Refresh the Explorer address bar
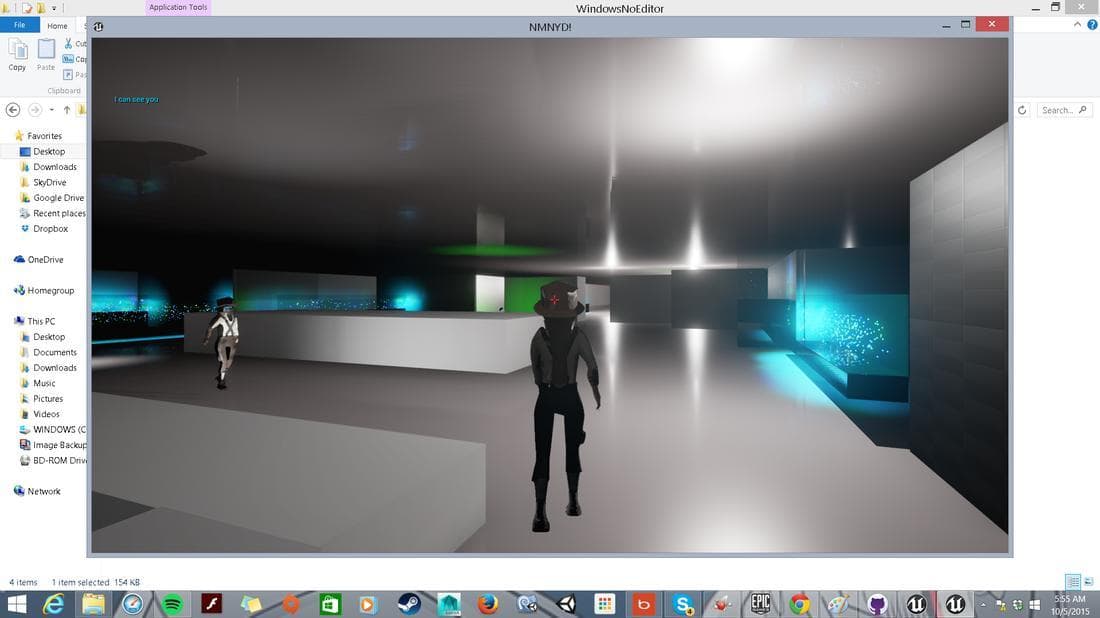This screenshot has height=618, width=1100. [x=1022, y=110]
